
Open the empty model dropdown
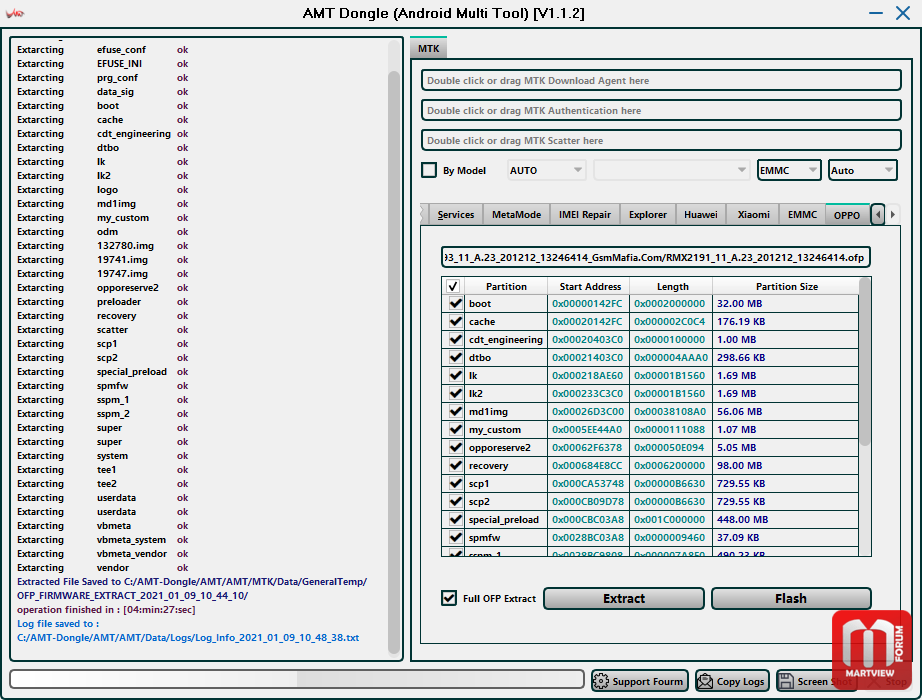click(x=672, y=170)
